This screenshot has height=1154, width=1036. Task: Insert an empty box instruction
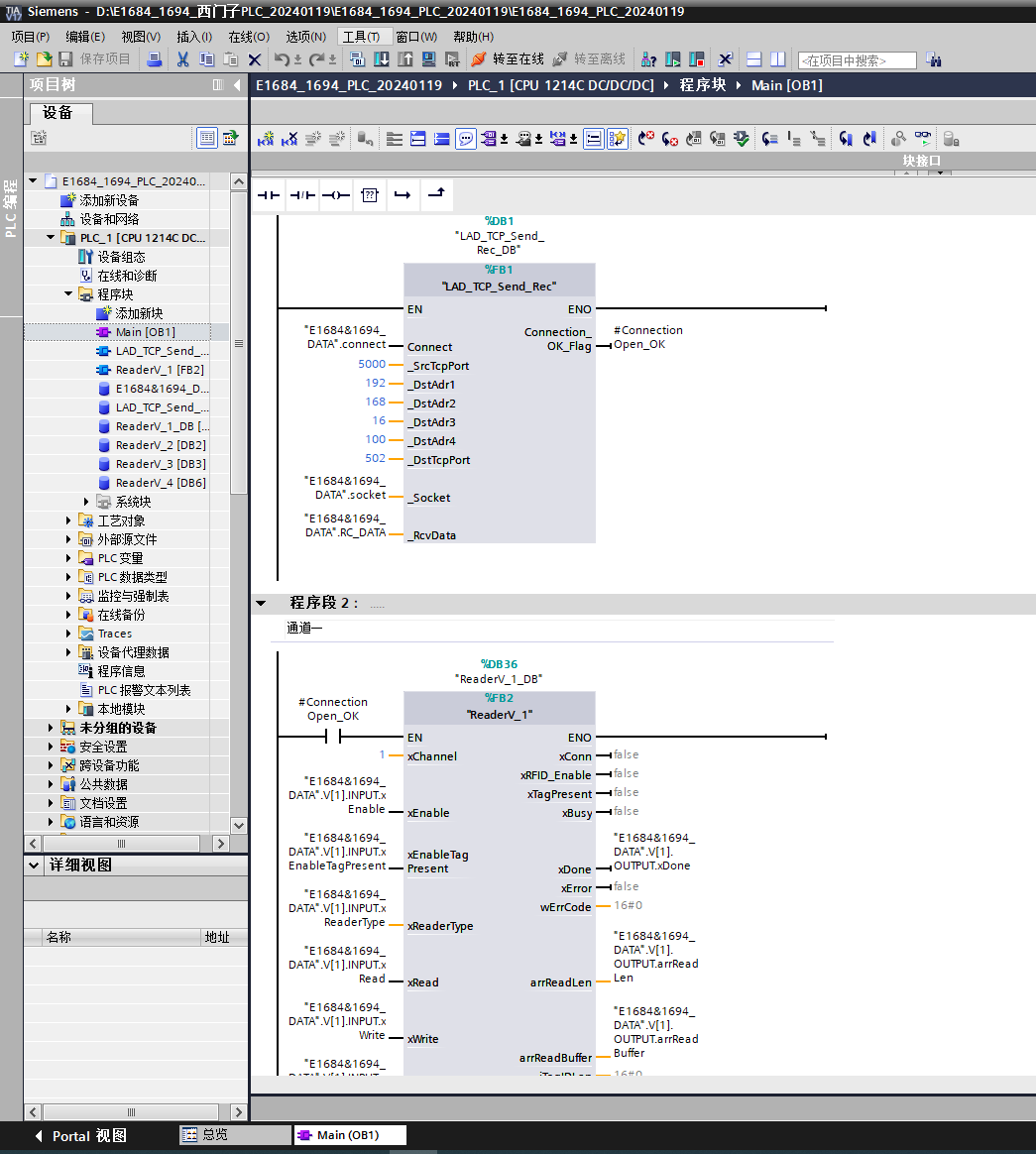[369, 195]
